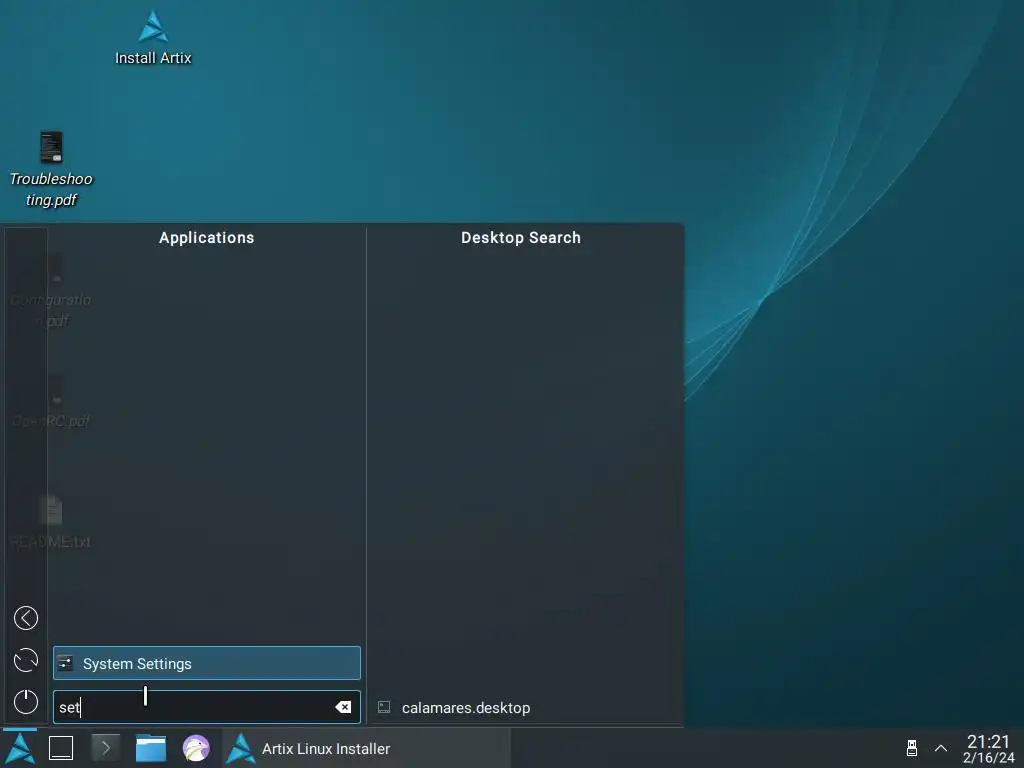
Task: Clear the search text with the backspace icon
Action: 343,707
